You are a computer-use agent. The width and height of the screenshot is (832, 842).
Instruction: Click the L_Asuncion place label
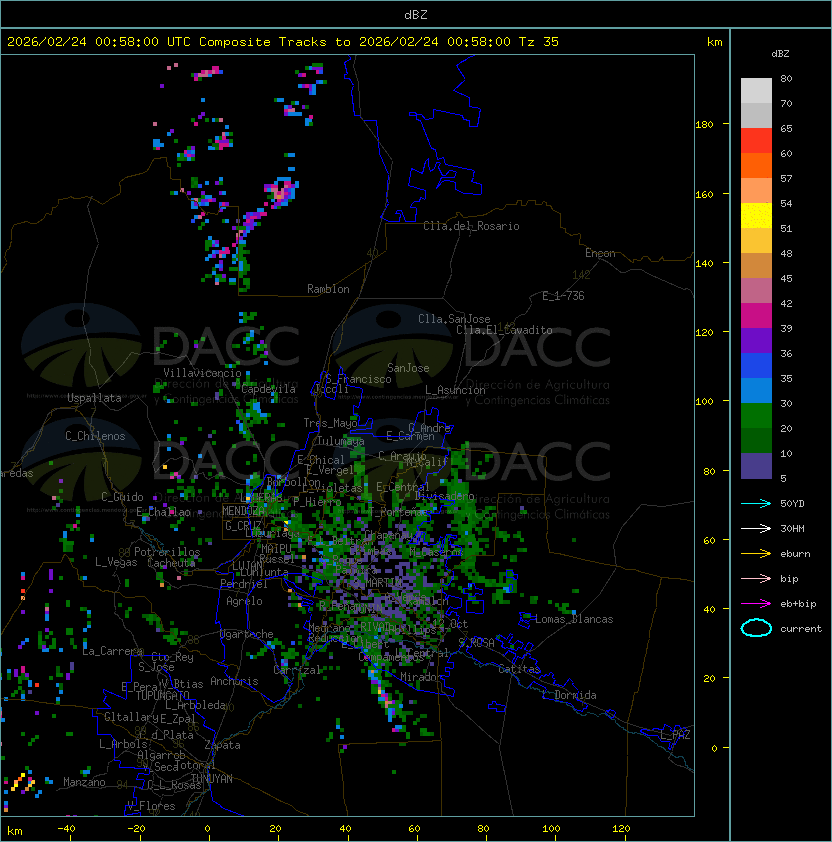pos(455,390)
